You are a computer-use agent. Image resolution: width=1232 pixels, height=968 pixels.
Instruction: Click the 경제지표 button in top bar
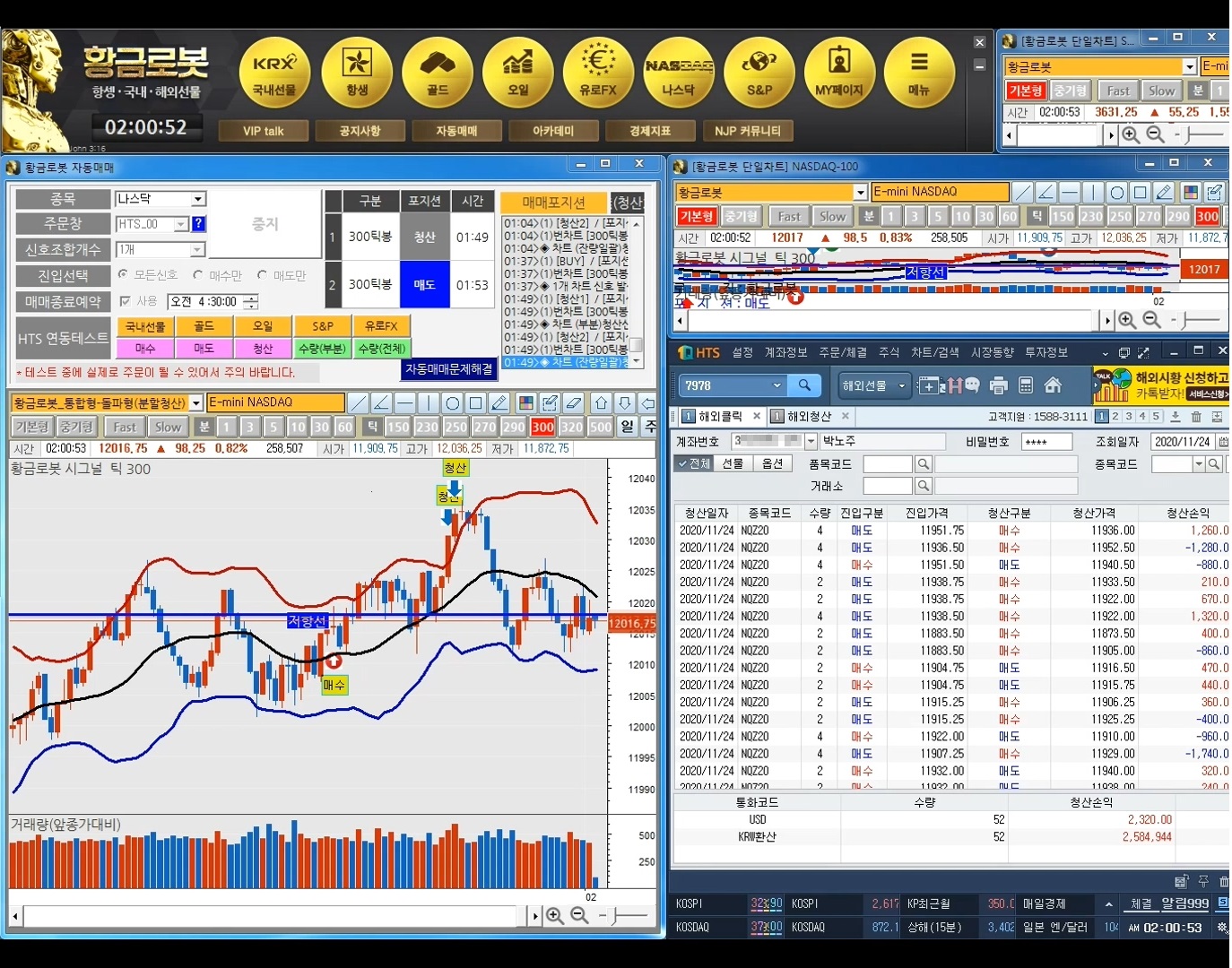650,131
